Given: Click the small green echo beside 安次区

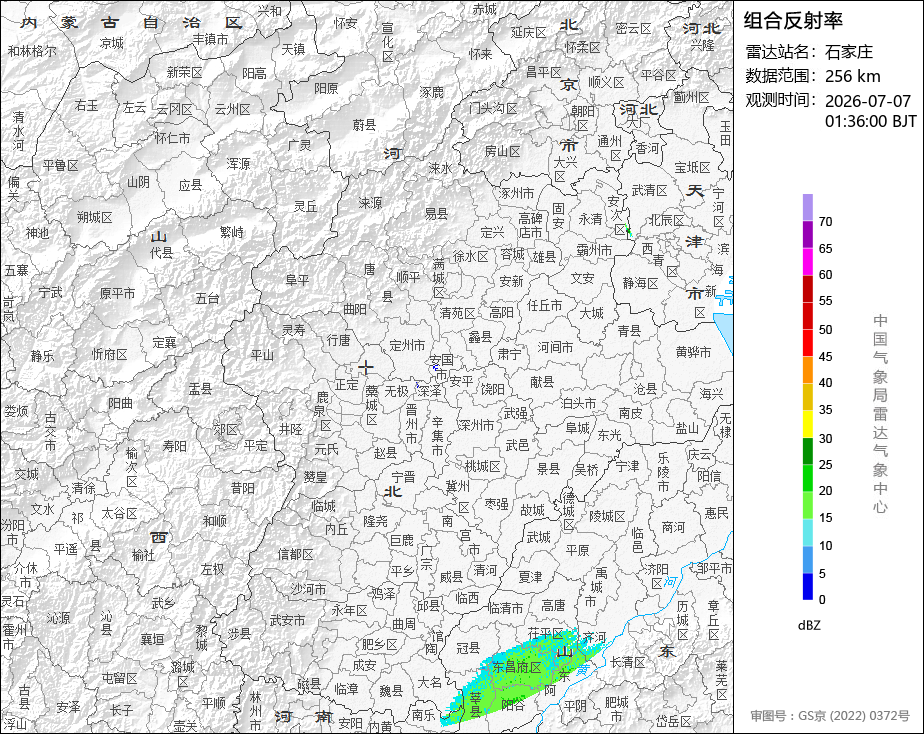Looking at the screenshot, I should pos(629,231).
